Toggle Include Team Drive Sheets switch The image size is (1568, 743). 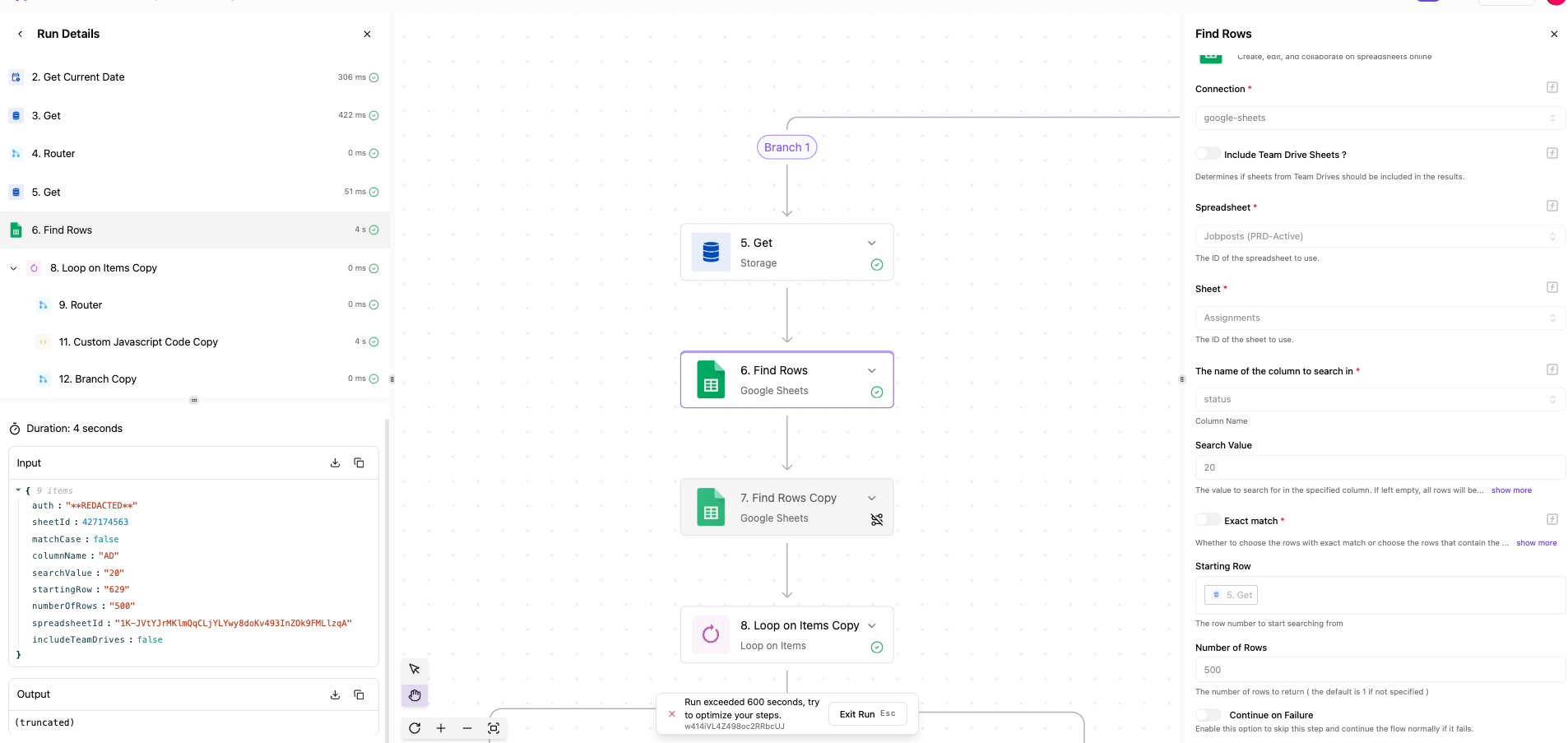point(1208,154)
